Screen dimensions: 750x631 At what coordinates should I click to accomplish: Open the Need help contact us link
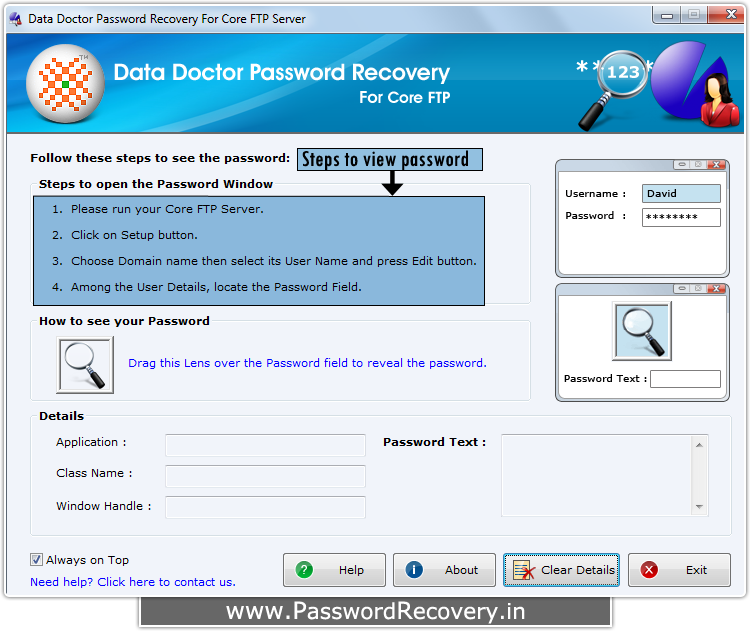click(132, 582)
